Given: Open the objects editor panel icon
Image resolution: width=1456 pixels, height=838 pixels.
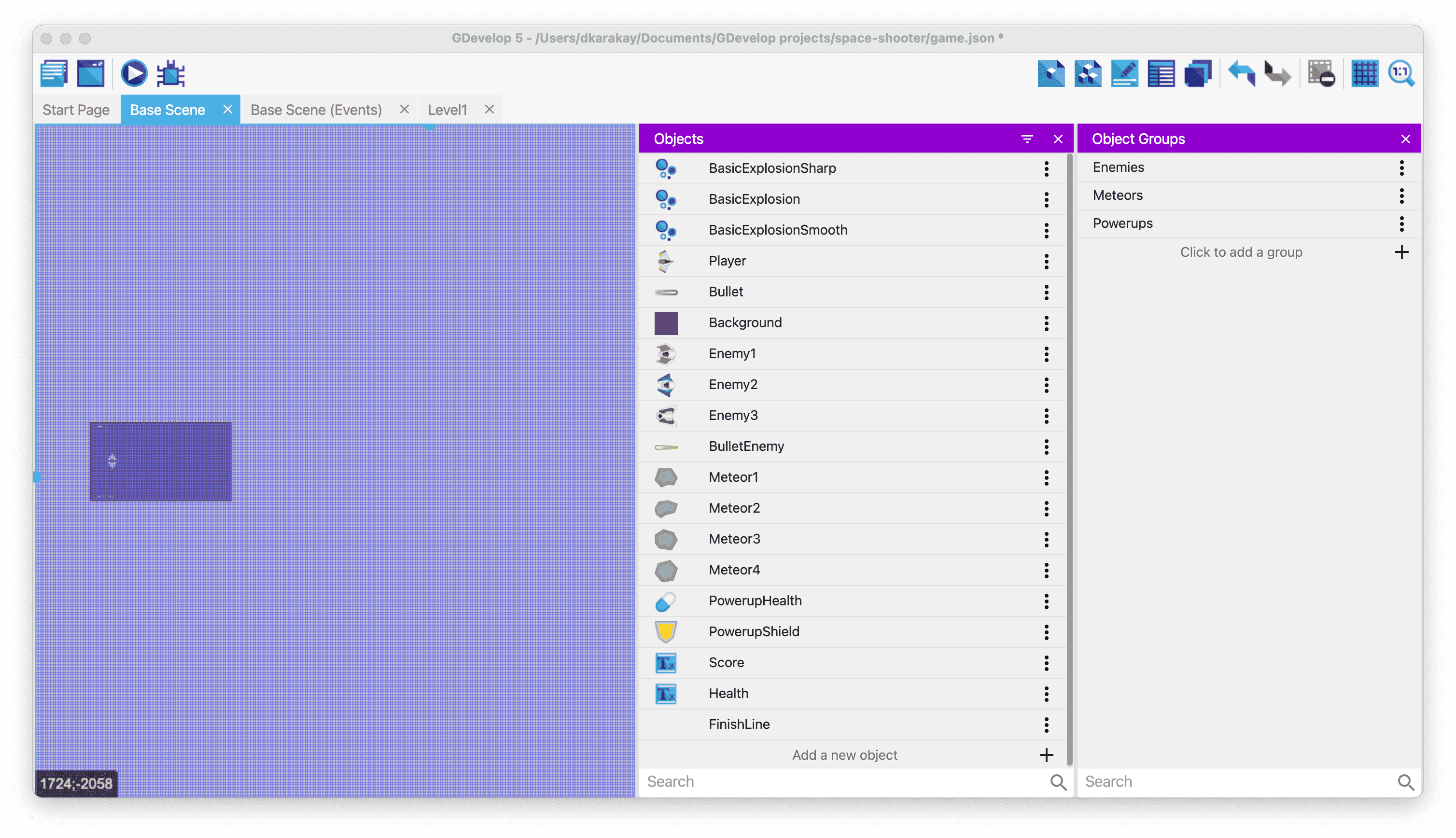Looking at the screenshot, I should tap(1051, 74).
